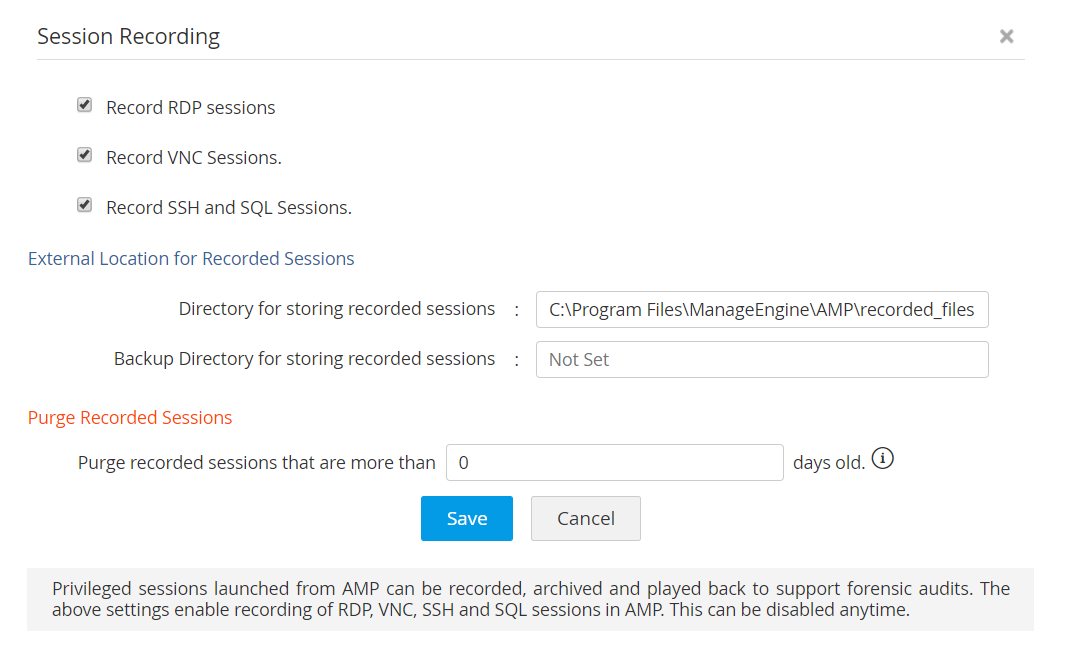
Task: Click the purge days input showing 0
Action: coord(614,462)
